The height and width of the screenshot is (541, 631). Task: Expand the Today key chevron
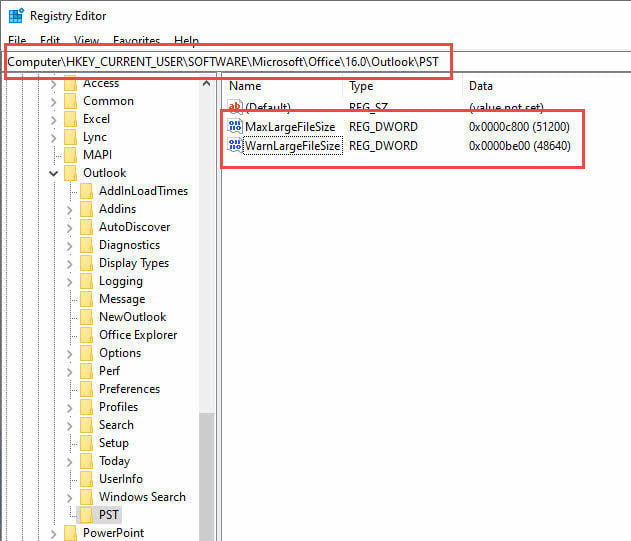(x=70, y=462)
